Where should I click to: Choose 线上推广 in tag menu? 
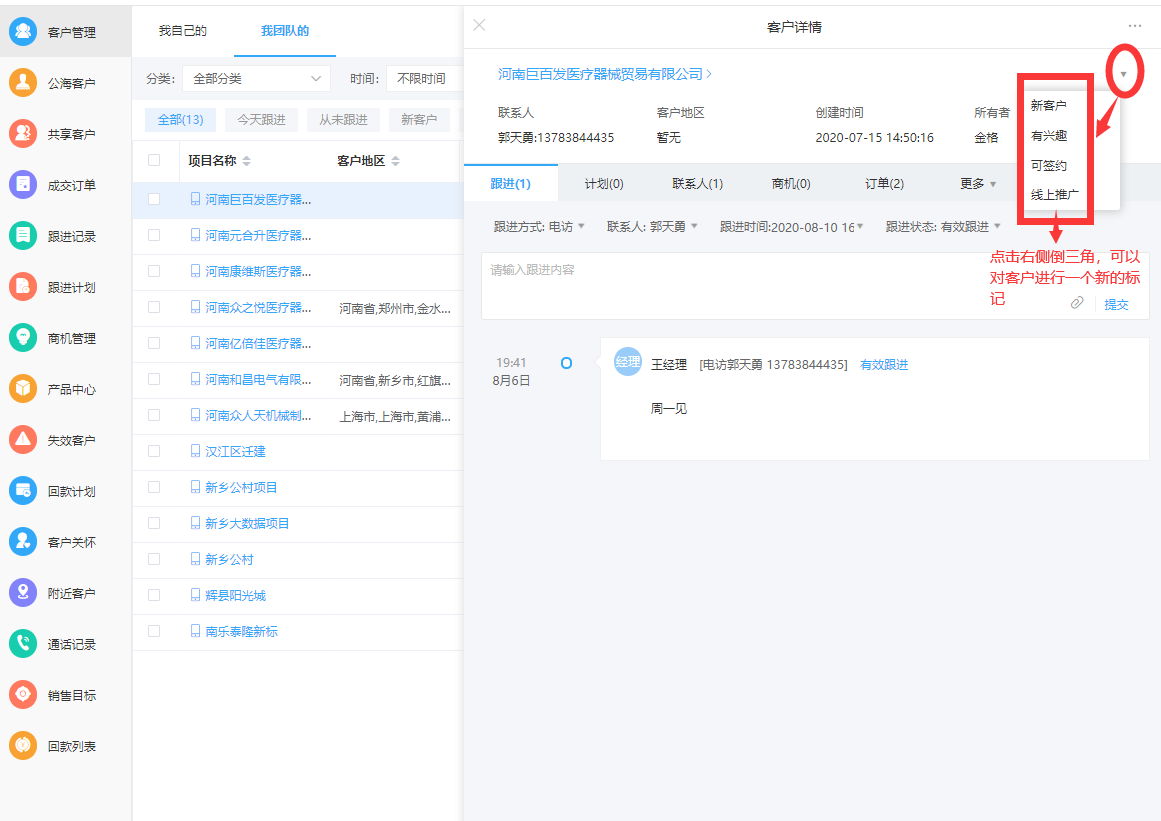click(x=1054, y=195)
